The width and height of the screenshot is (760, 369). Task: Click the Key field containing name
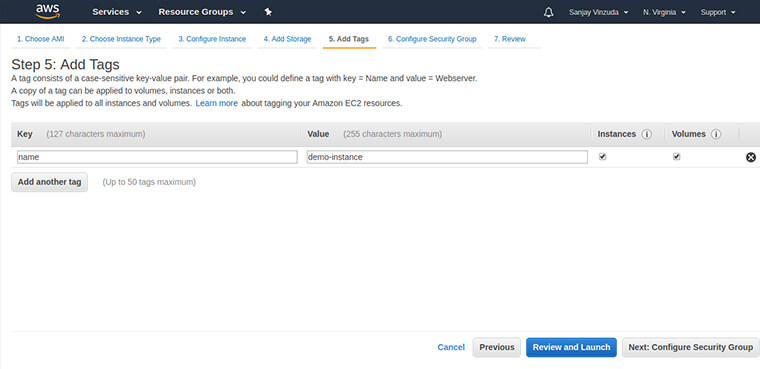[x=157, y=157]
